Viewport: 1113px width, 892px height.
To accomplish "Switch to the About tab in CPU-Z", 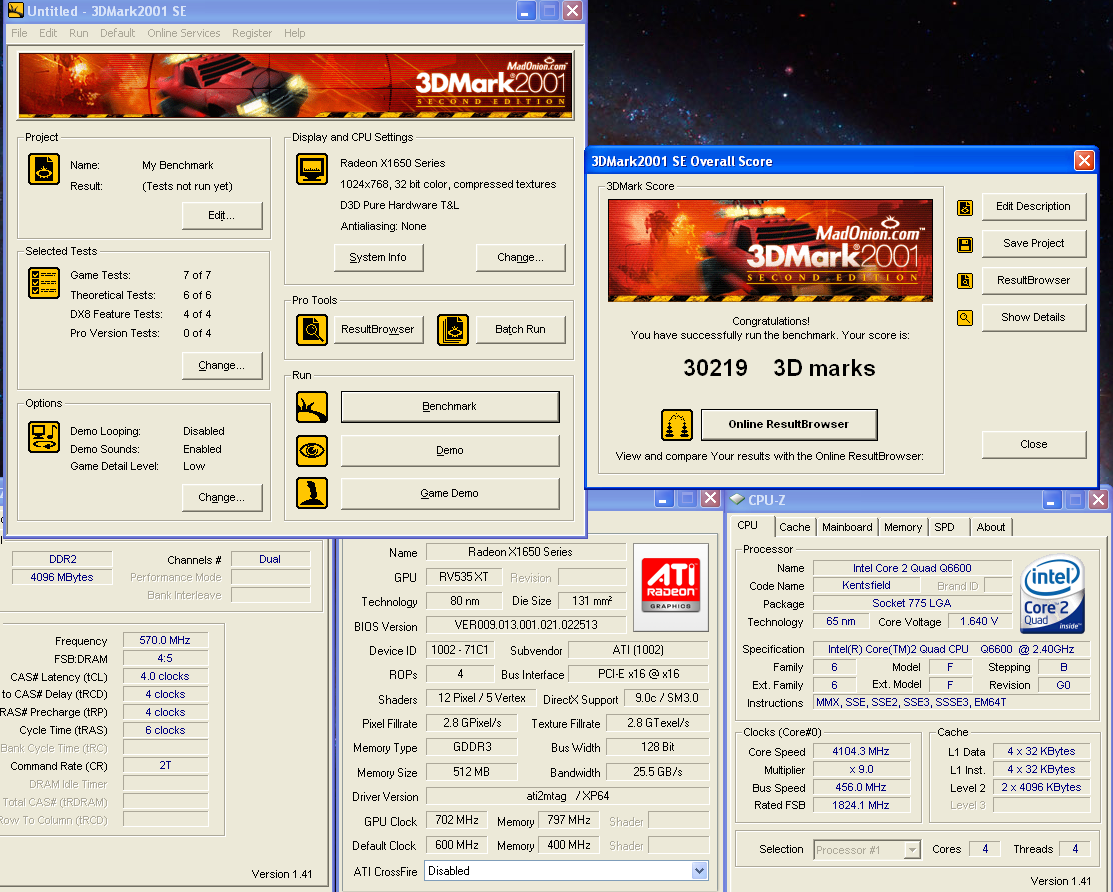I will point(990,527).
